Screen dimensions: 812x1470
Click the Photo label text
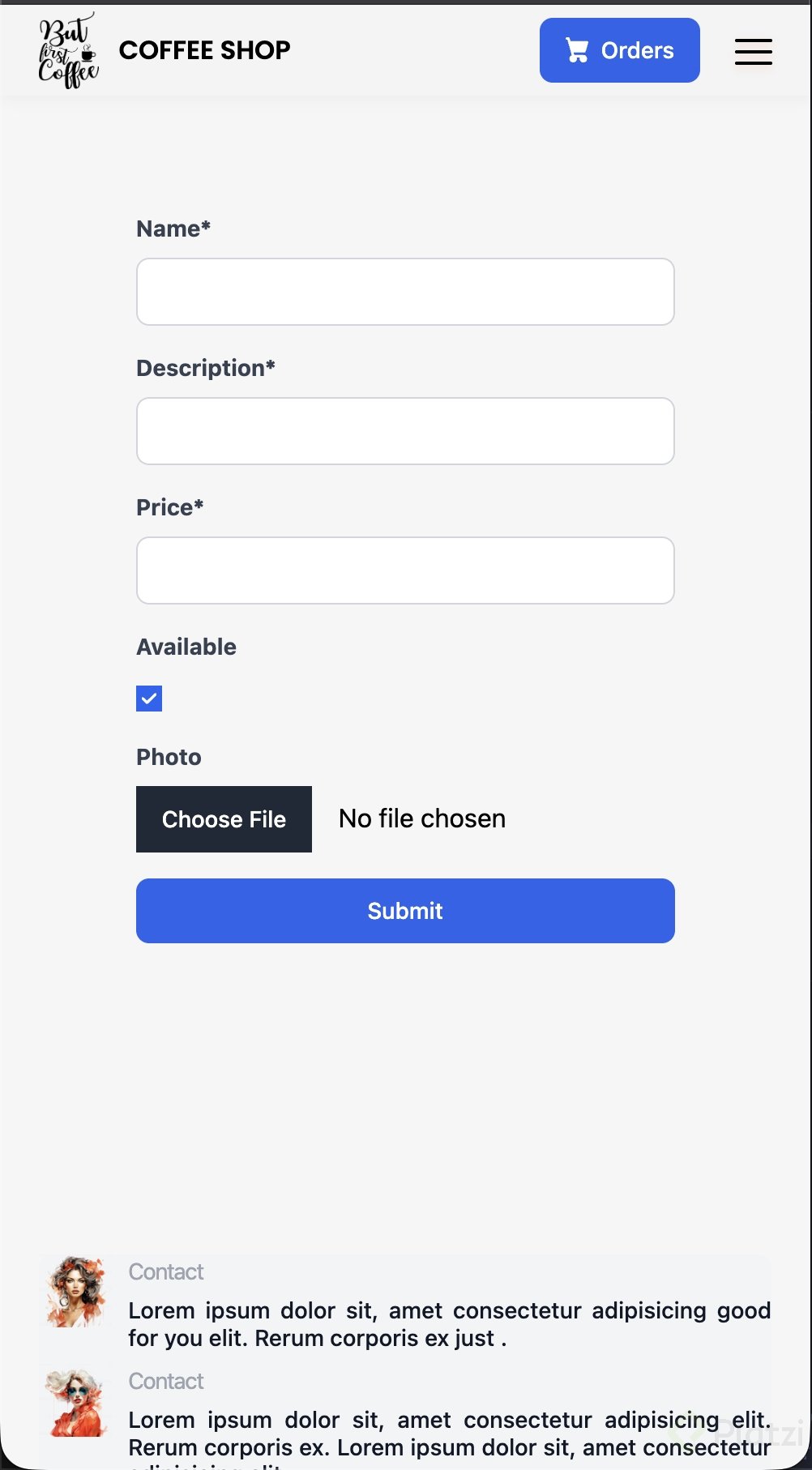click(169, 757)
